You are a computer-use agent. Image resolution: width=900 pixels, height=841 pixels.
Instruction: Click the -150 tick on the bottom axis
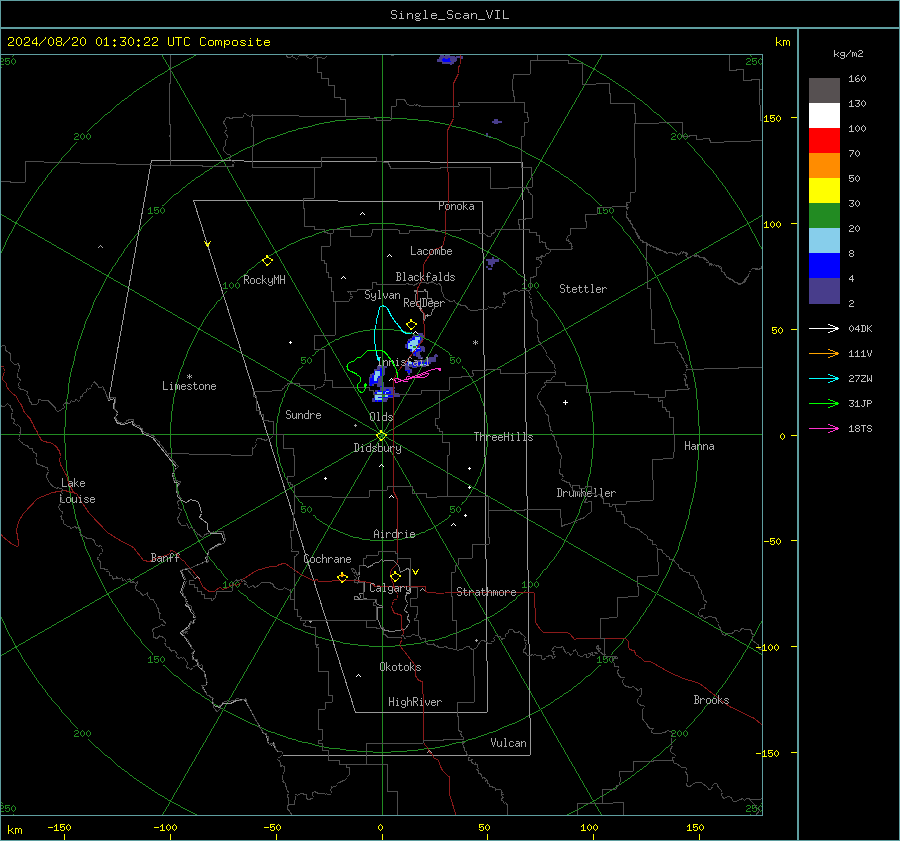click(x=59, y=827)
